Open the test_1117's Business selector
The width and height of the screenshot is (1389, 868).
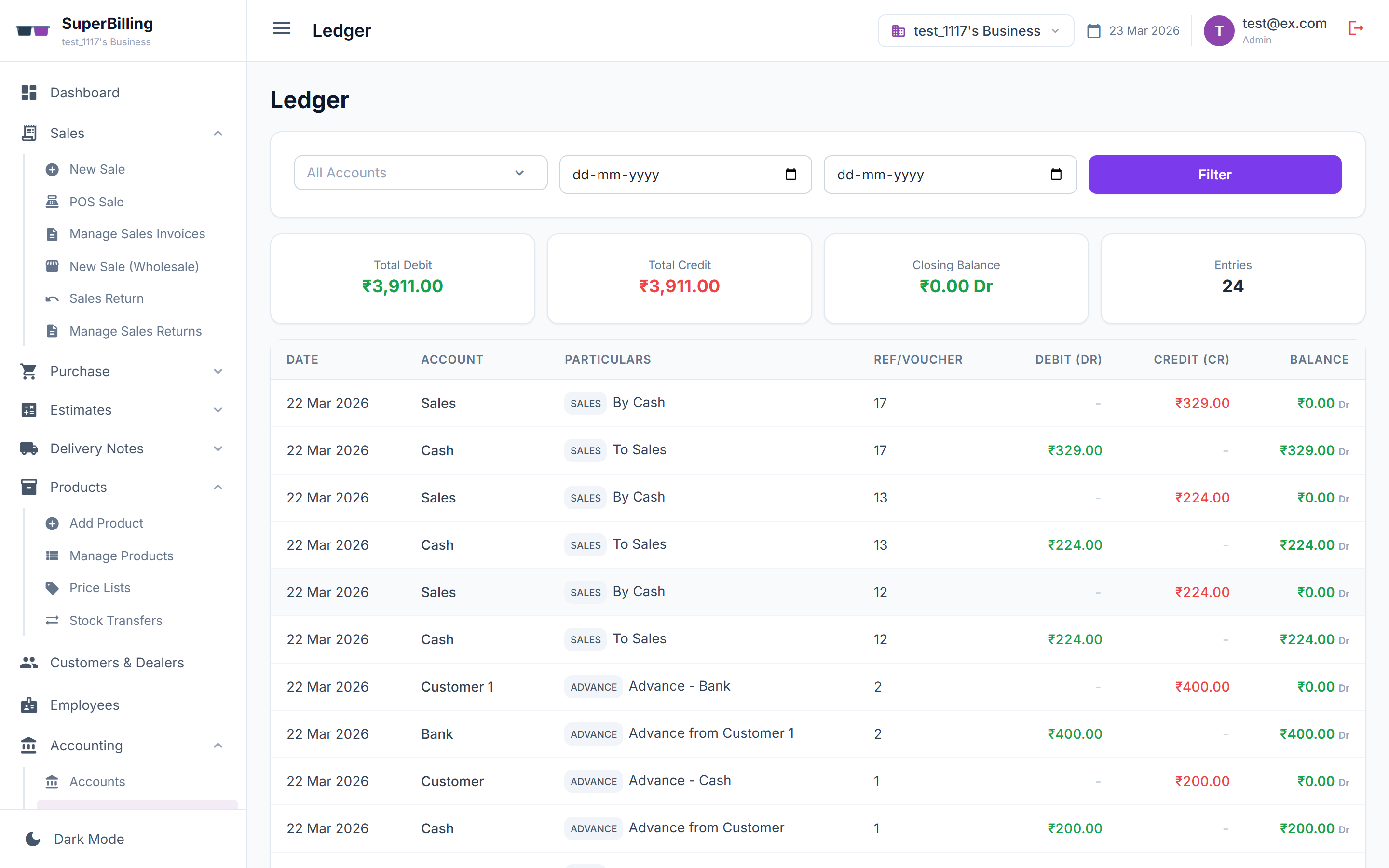(975, 30)
